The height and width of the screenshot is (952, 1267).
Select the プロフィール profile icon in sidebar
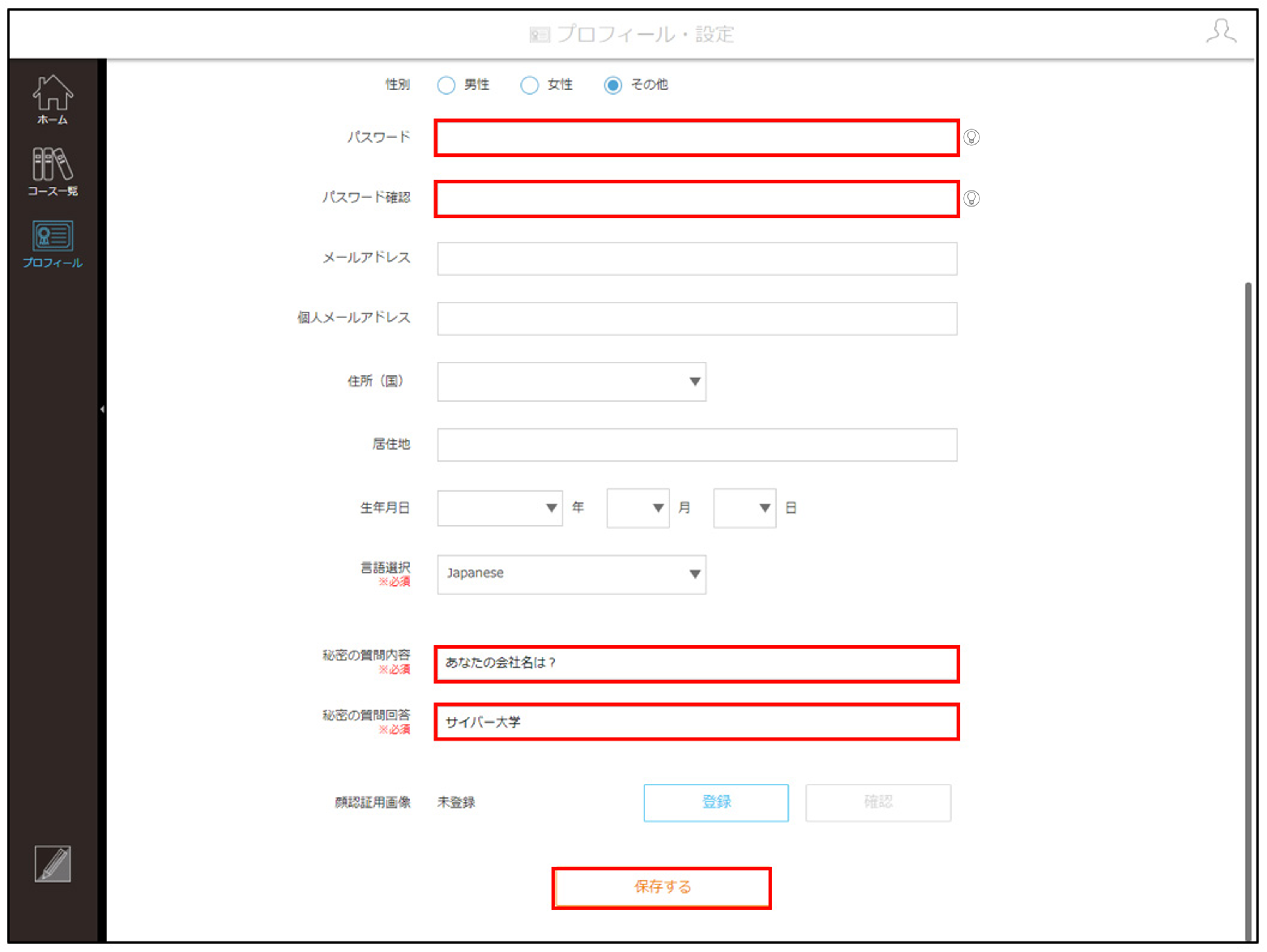click(53, 245)
